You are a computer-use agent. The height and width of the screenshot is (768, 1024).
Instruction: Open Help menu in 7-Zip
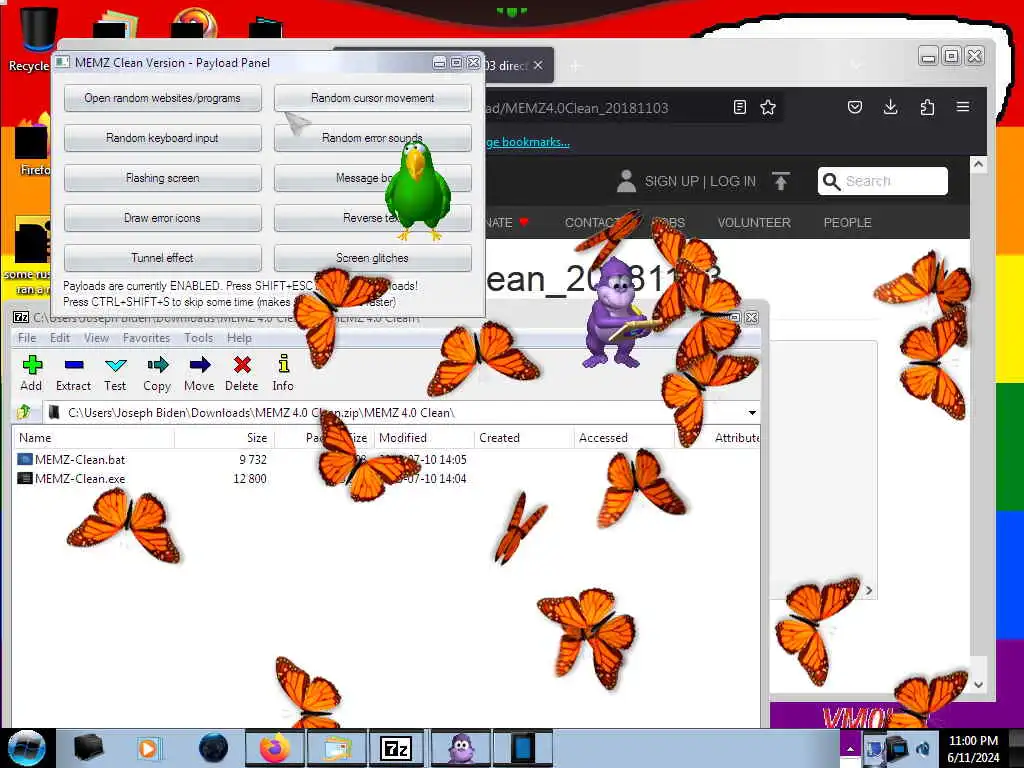coord(239,338)
